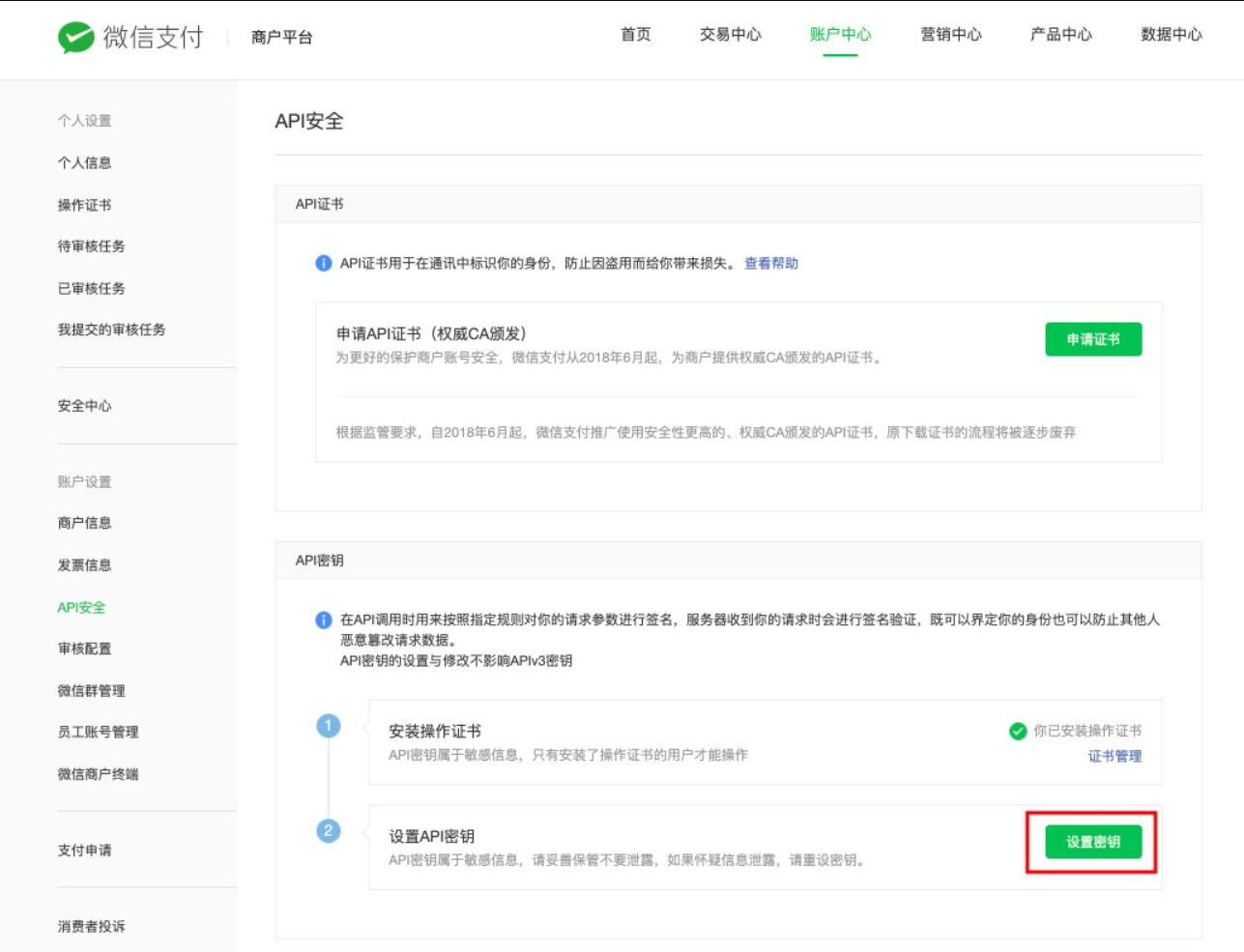Open 发票信息 in the sidebar
The height and width of the screenshot is (952, 1244).
click(85, 565)
